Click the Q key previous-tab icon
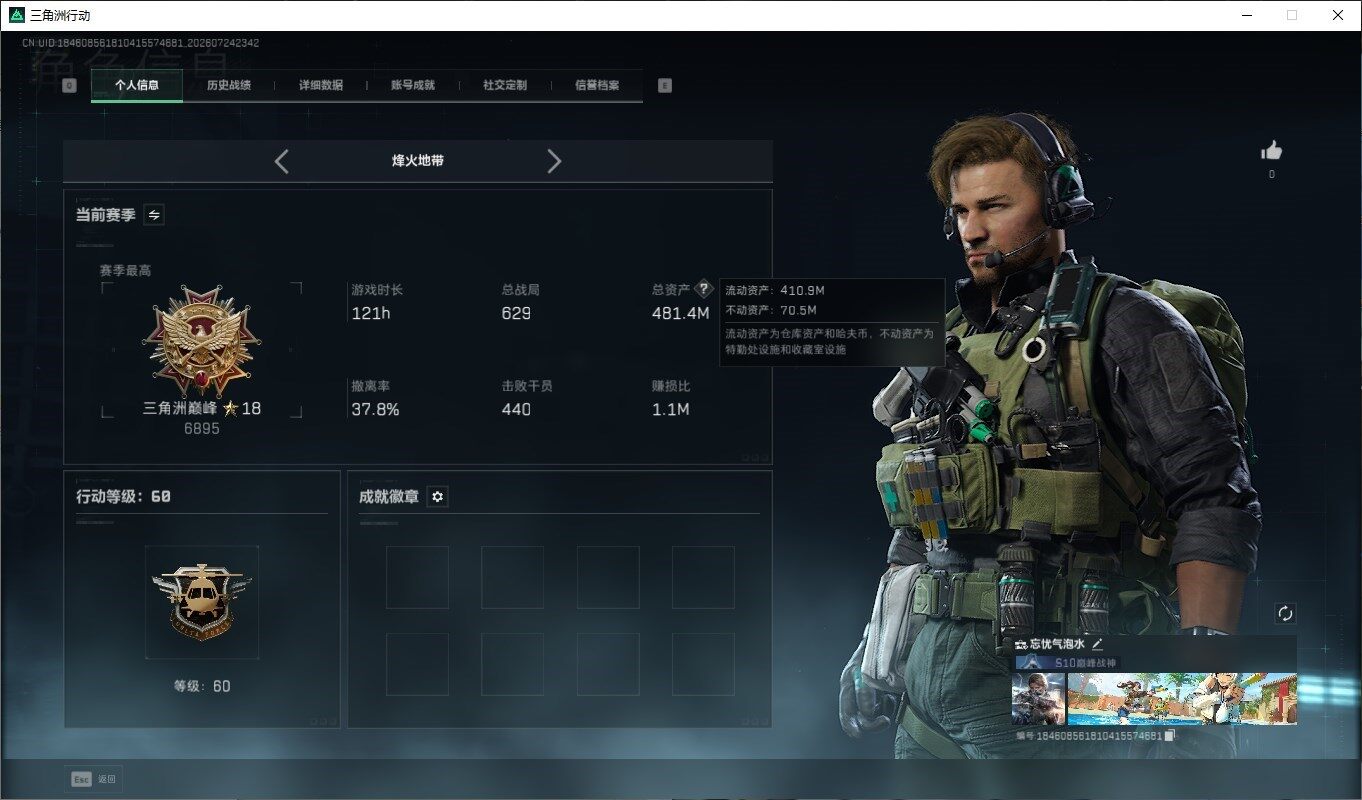This screenshot has width=1362, height=800. point(69,86)
